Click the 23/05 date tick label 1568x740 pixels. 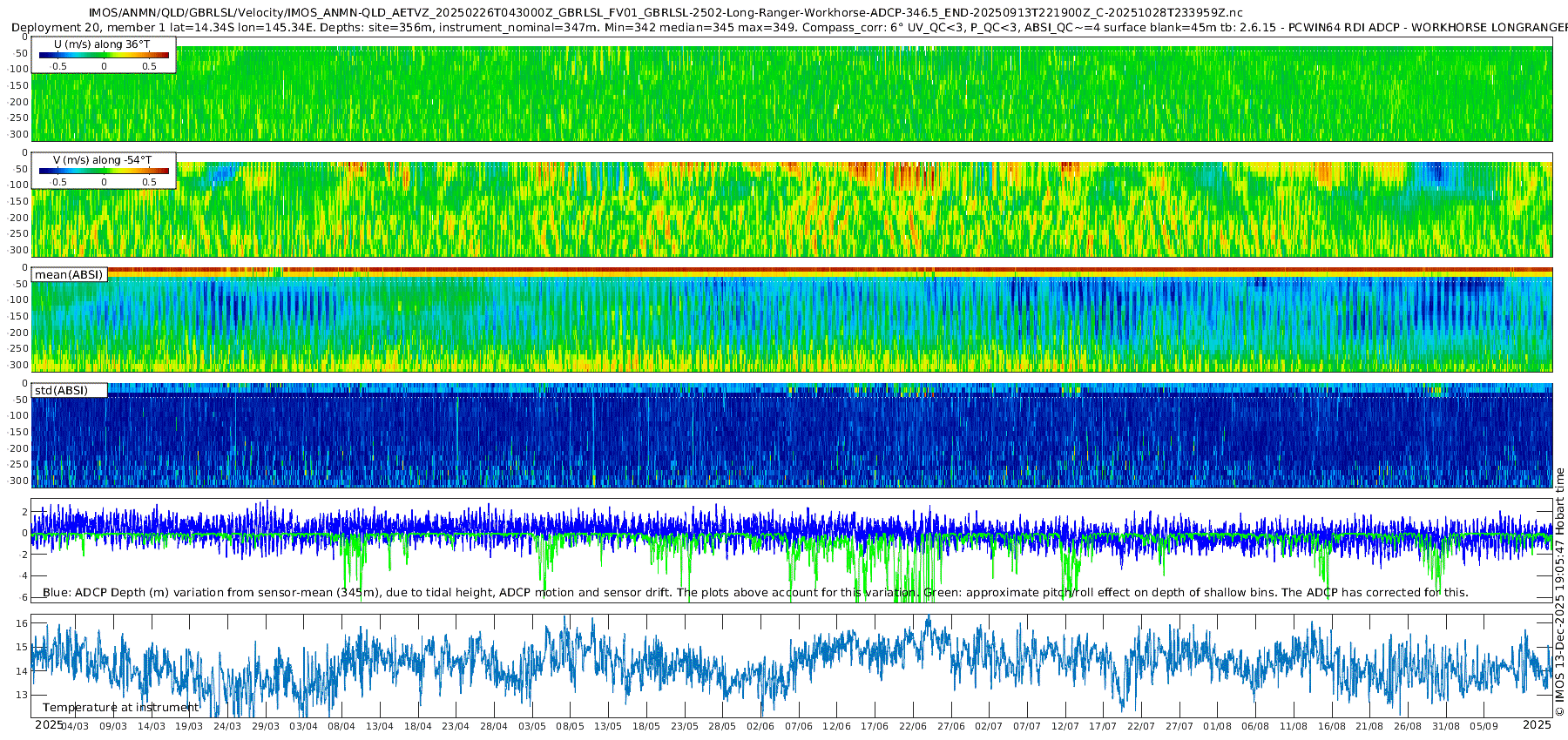(685, 726)
